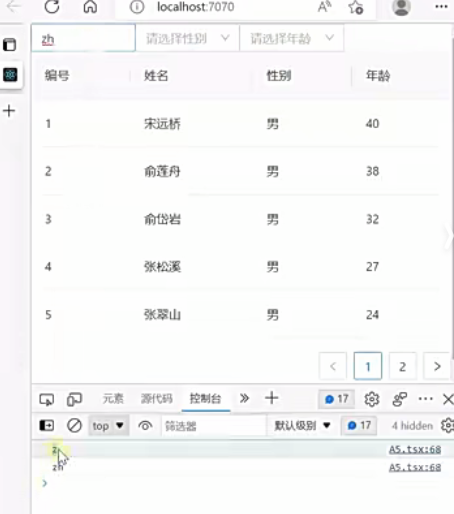Go to the next table page
This screenshot has width=454, height=514.
[437, 366]
